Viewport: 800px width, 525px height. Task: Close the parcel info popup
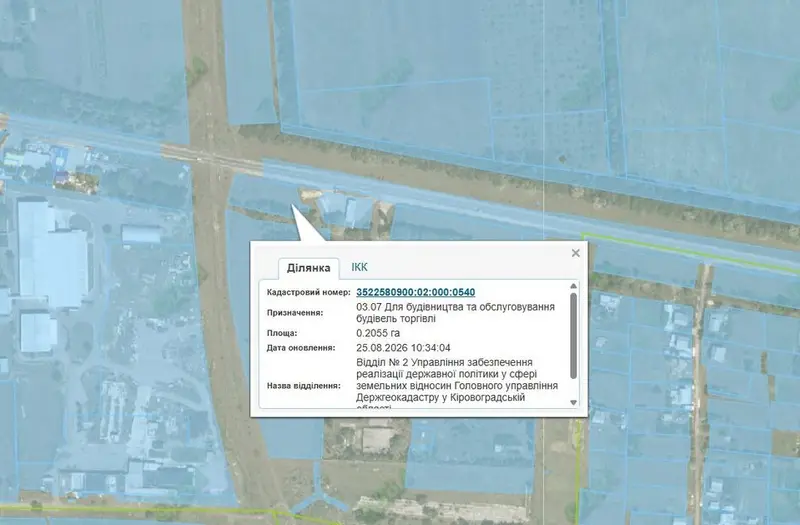click(x=576, y=253)
